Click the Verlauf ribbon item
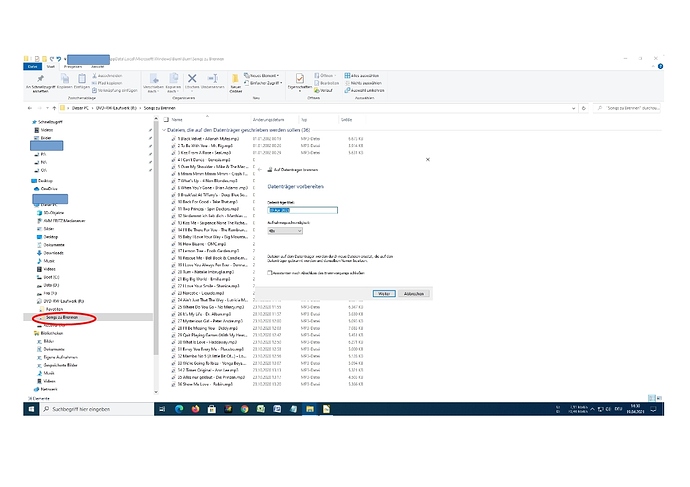 coord(323,90)
